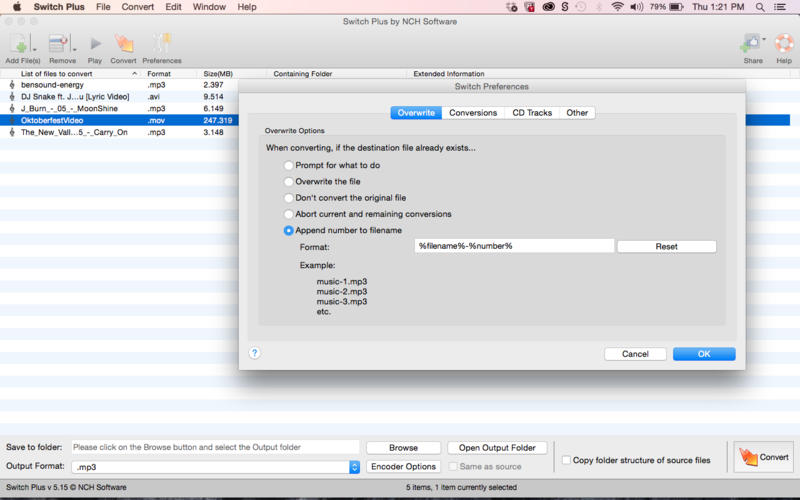Select the OktoberfestVideo row
The image size is (800, 500).
click(119, 120)
